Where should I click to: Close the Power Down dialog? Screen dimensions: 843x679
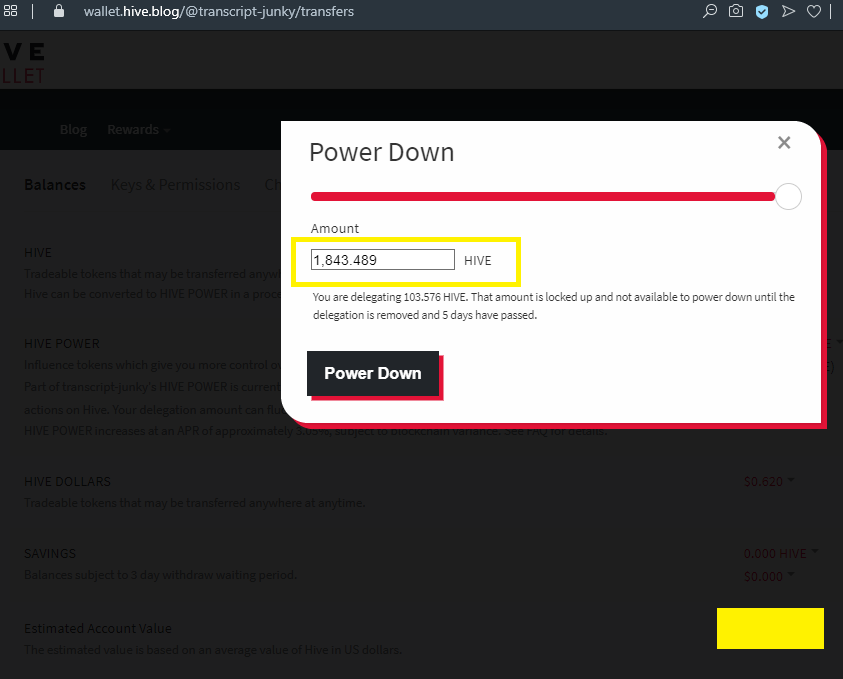tap(784, 142)
